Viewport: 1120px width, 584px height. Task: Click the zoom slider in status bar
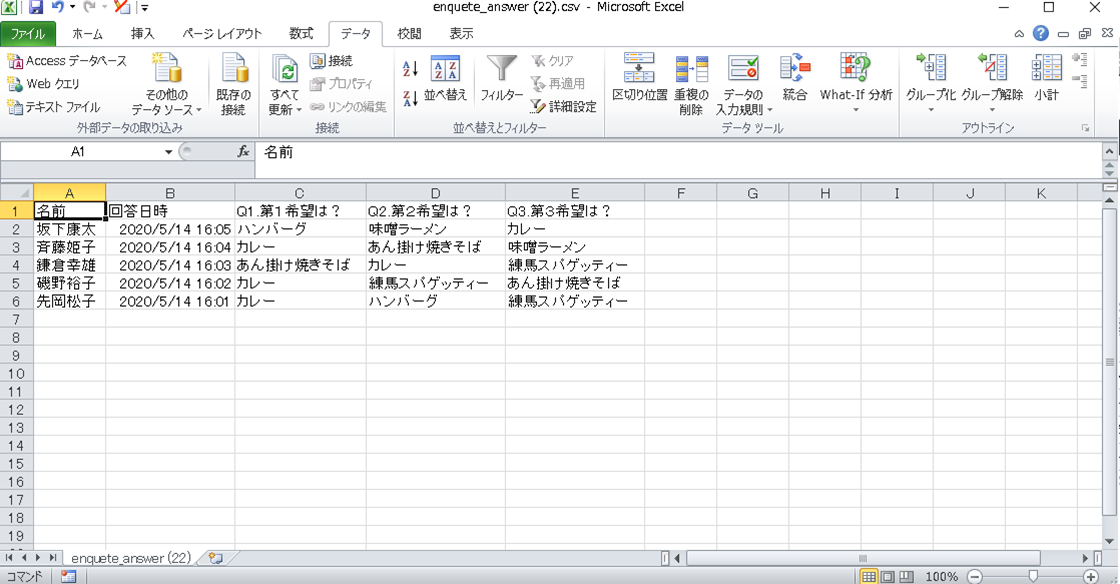click(x=1032, y=577)
